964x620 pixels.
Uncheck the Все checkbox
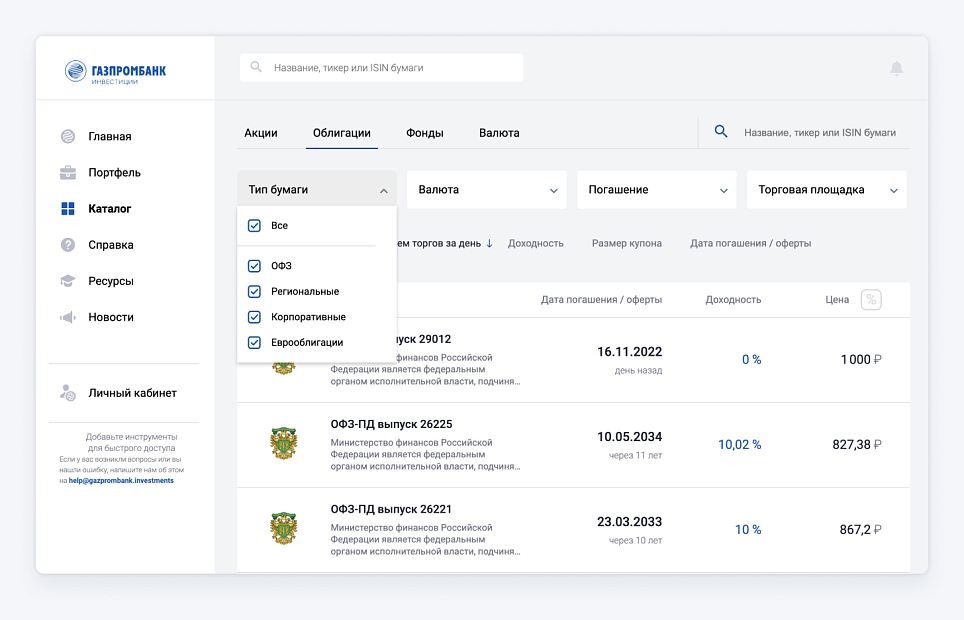point(254,226)
